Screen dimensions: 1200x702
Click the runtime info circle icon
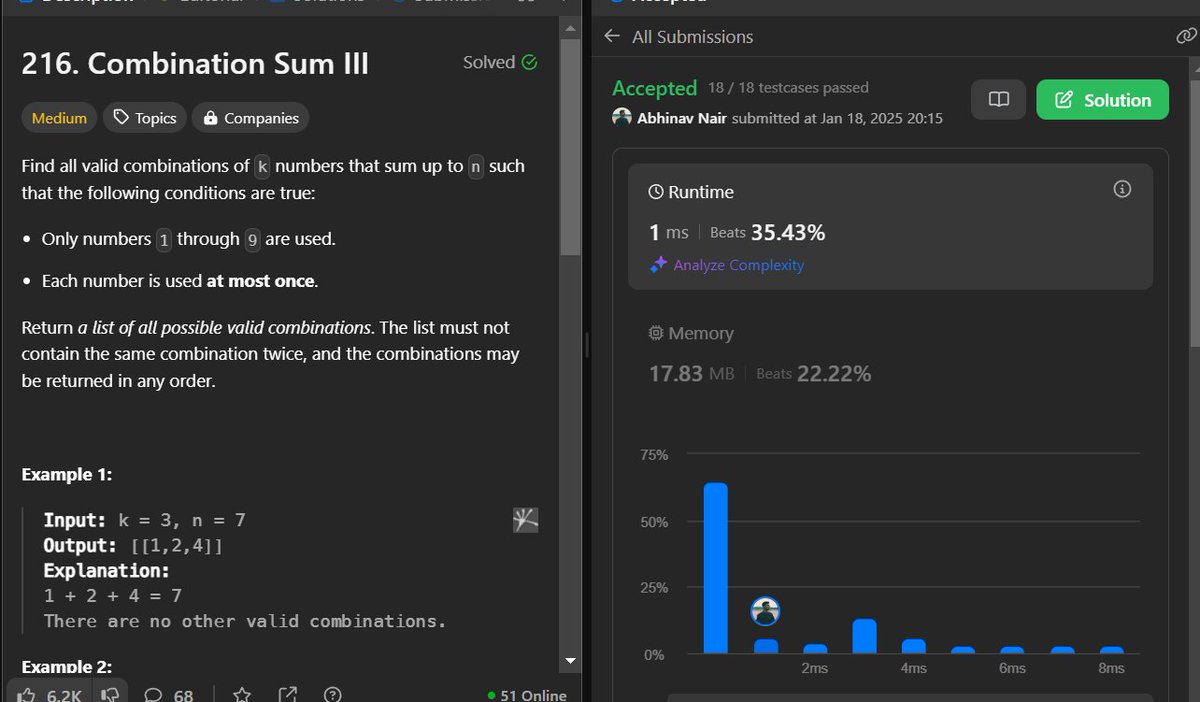[1122, 189]
